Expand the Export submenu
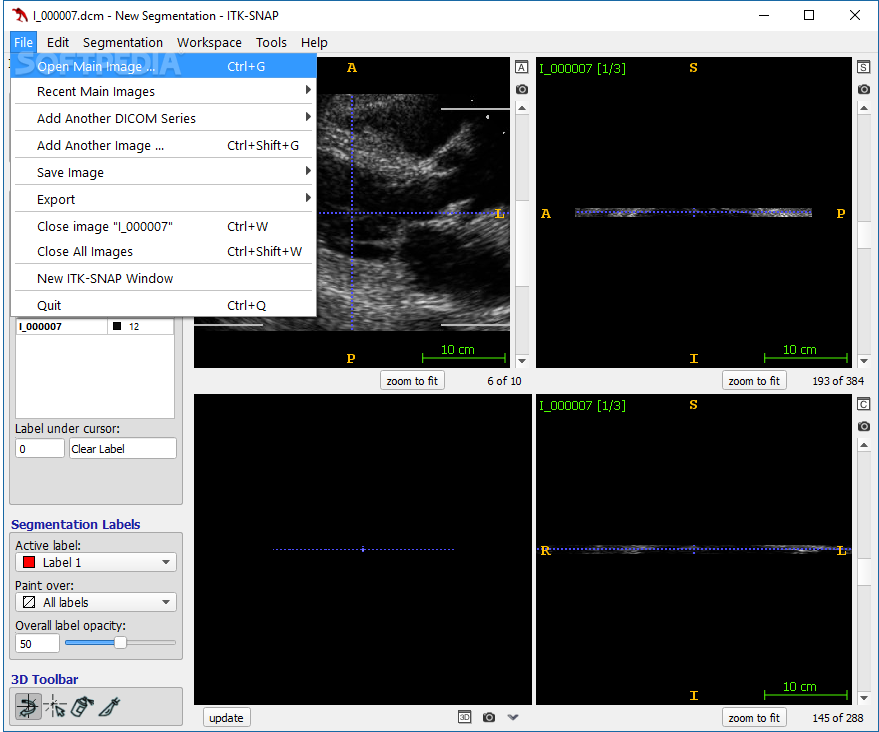The height and width of the screenshot is (732, 879). click(163, 200)
